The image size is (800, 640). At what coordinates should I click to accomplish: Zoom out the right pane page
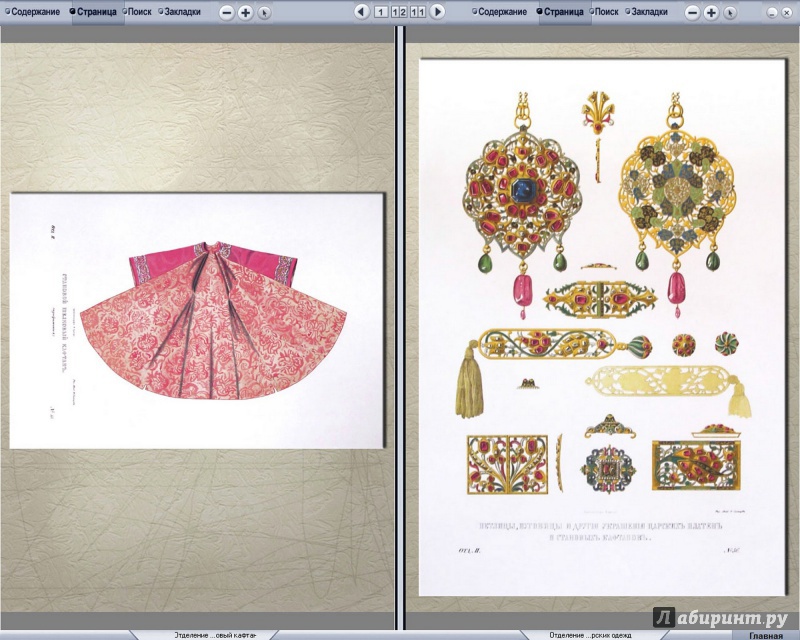(692, 13)
